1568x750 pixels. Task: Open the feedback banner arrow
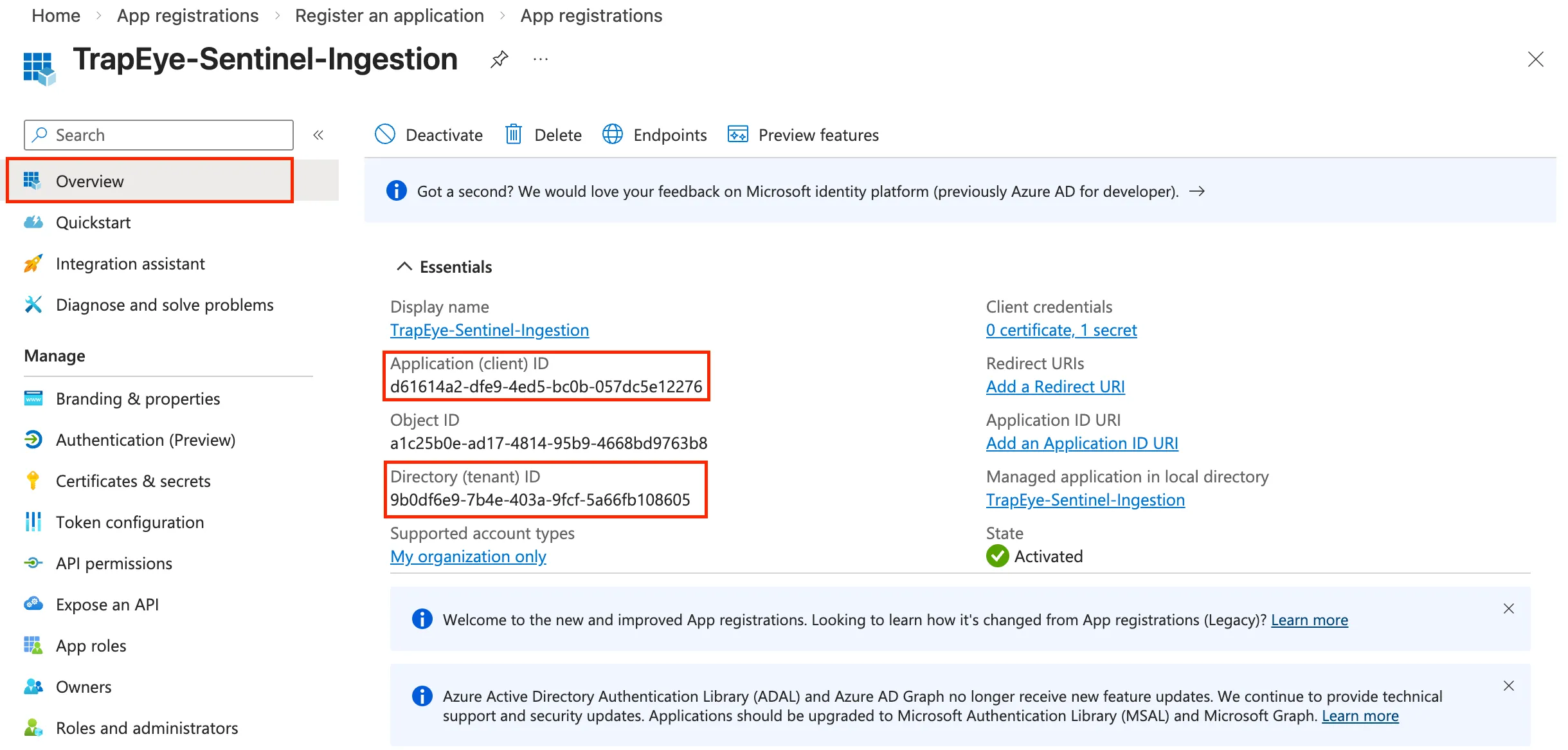tap(1197, 191)
